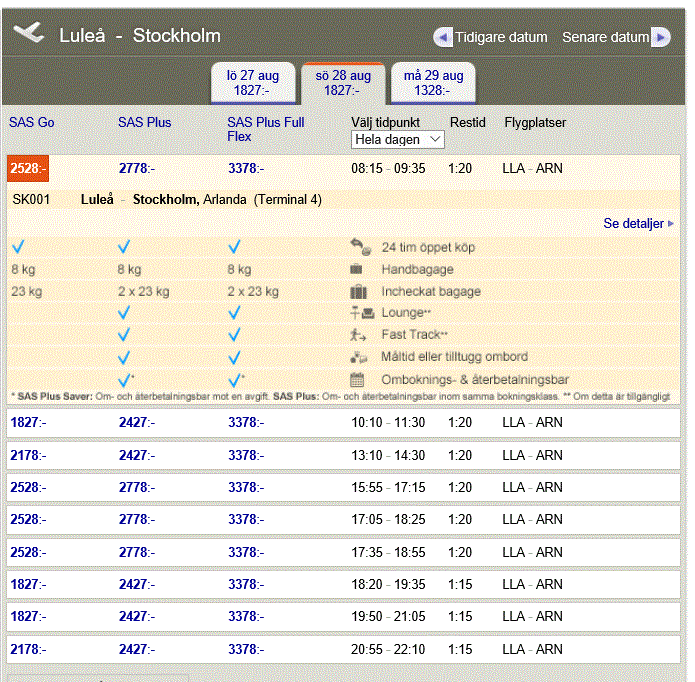Select the sö 28 aug date tab

(343, 83)
